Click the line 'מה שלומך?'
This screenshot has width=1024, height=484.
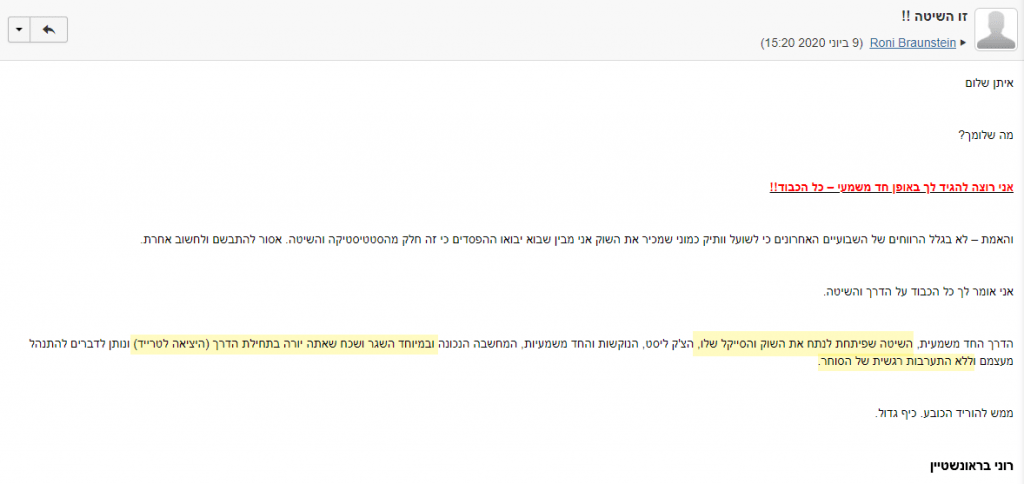point(985,135)
